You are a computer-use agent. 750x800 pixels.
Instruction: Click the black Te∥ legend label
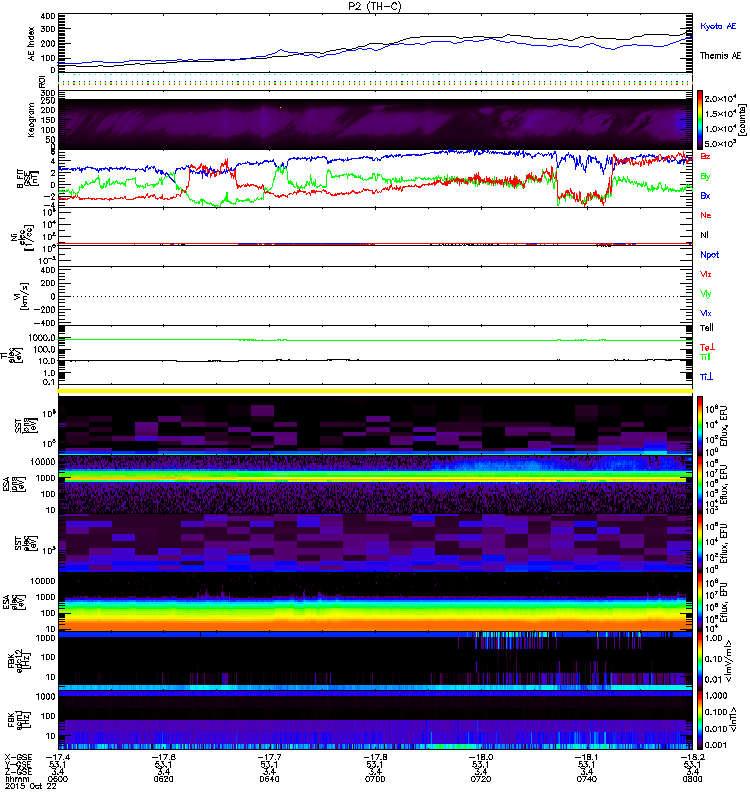click(x=707, y=328)
